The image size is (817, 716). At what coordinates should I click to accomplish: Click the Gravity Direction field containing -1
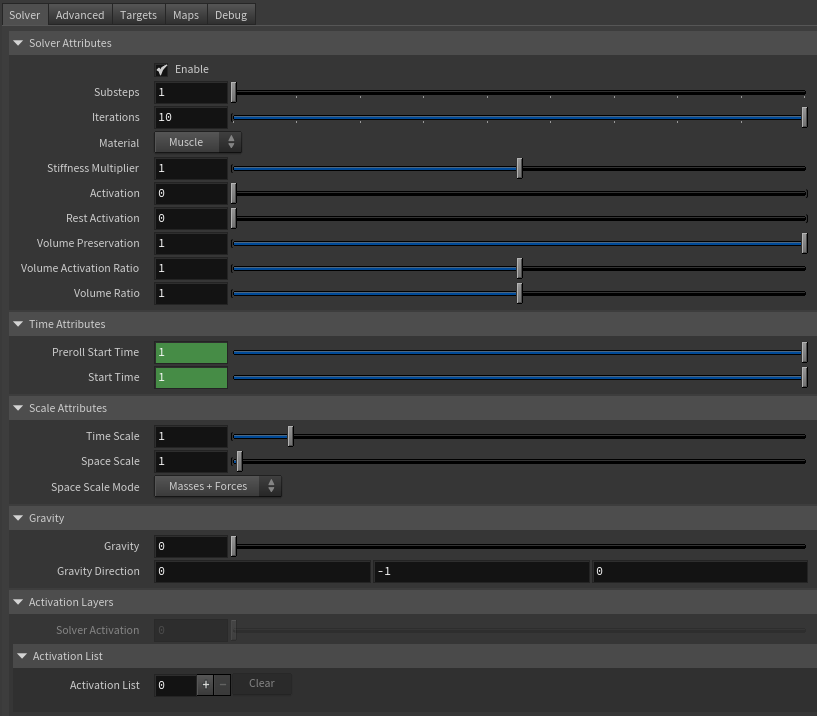tap(481, 571)
